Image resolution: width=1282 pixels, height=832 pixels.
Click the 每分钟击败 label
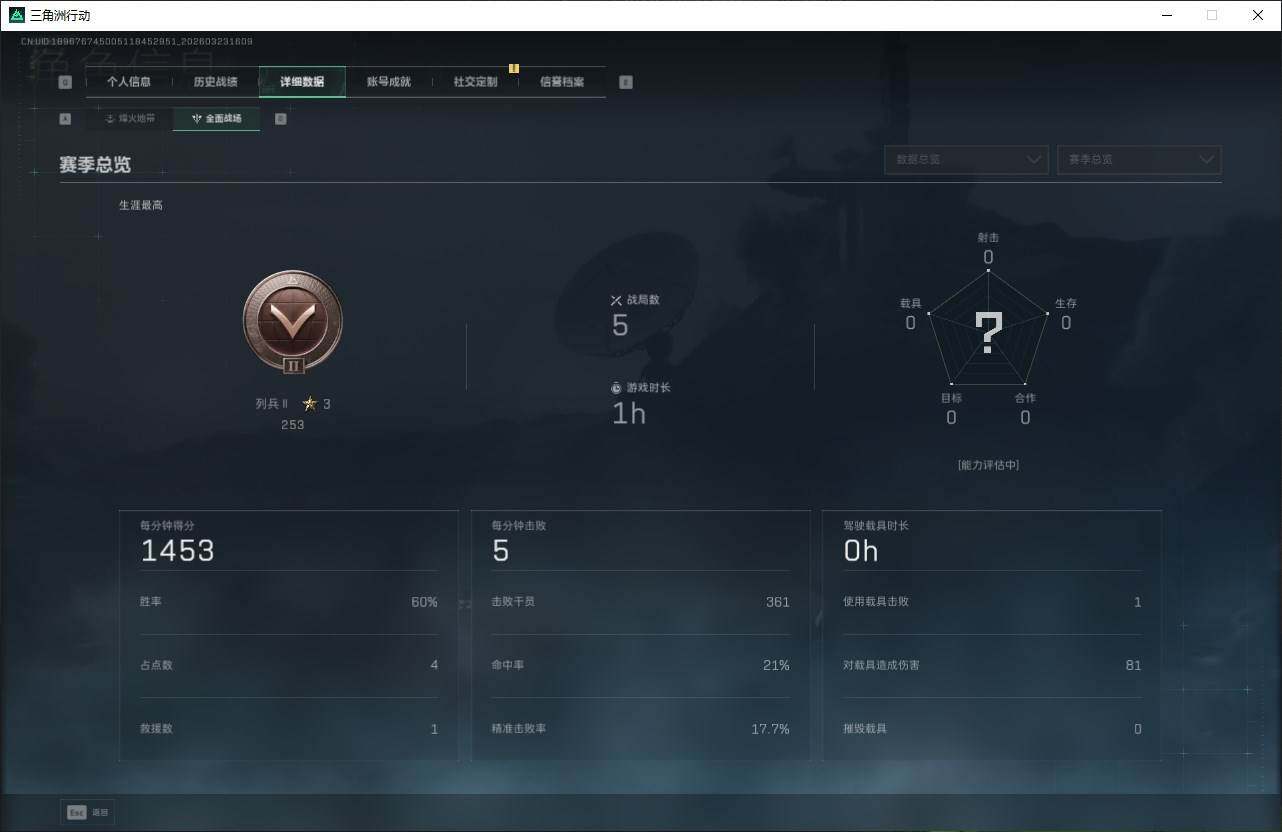coord(518,526)
